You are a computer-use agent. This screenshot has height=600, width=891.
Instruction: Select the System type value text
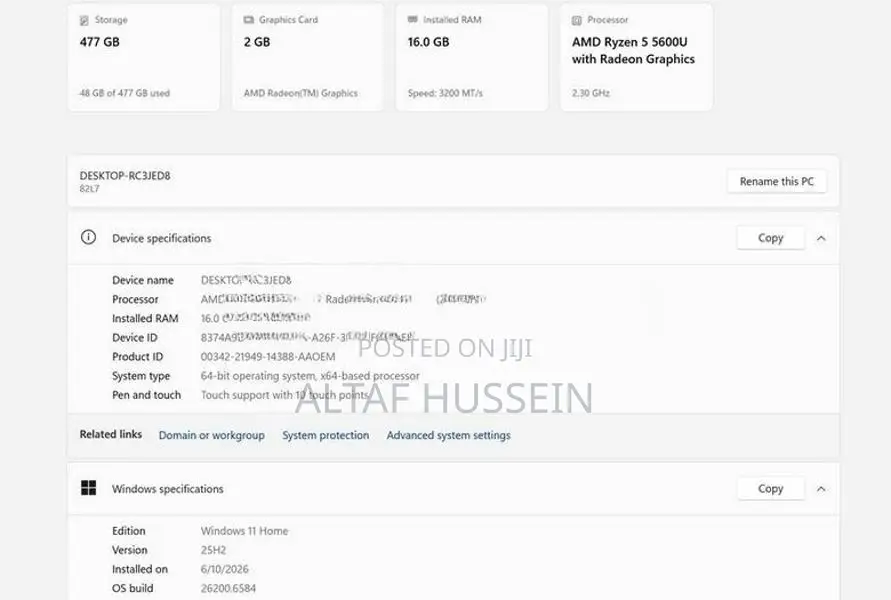(x=310, y=376)
